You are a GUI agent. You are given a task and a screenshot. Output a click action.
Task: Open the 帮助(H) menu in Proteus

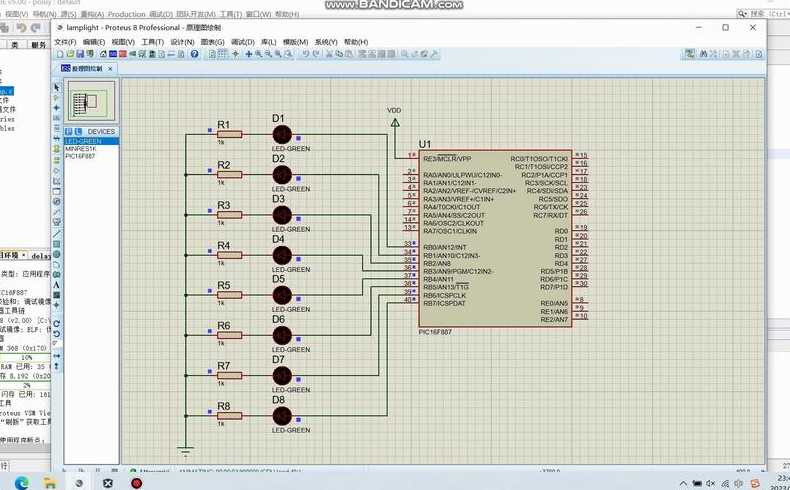click(356, 42)
